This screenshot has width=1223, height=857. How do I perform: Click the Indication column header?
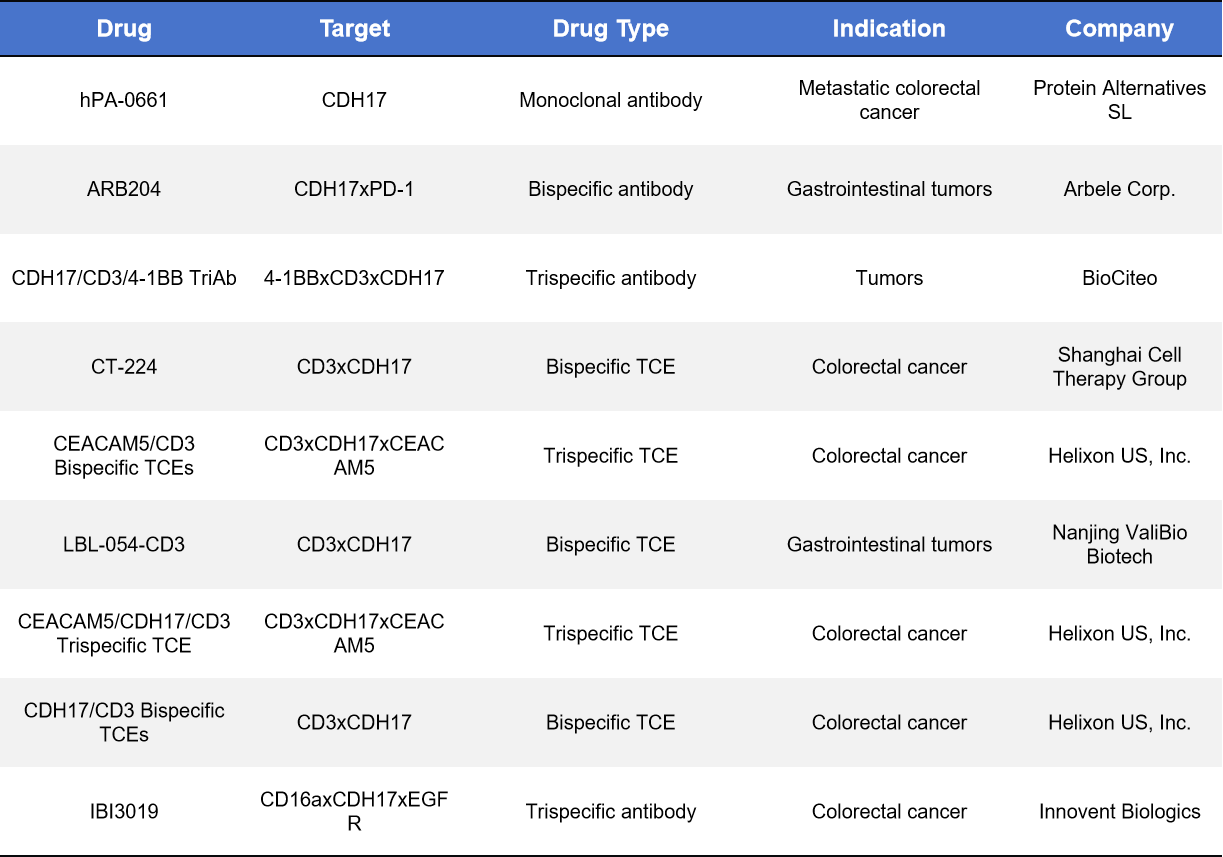tap(889, 29)
